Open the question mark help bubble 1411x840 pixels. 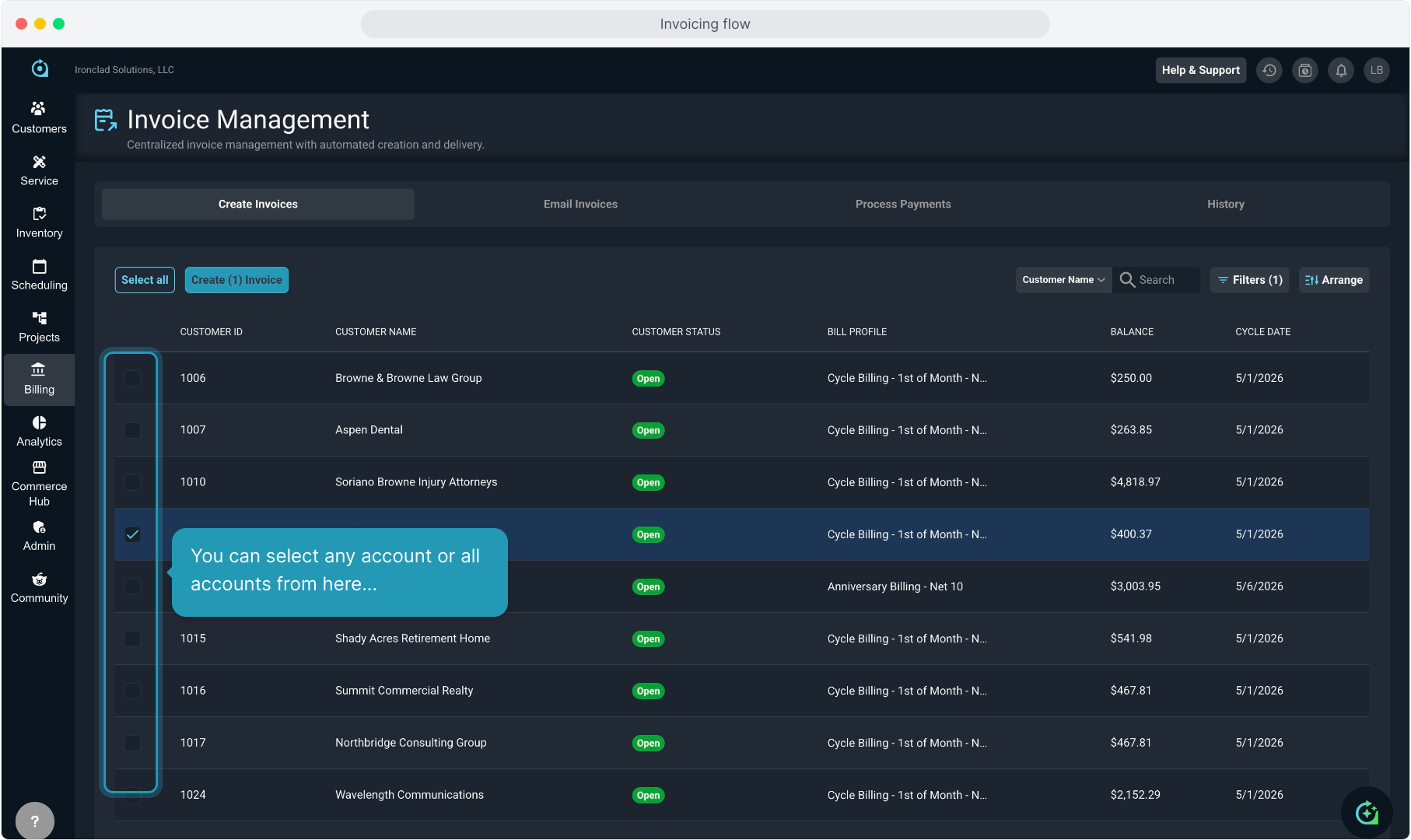[35, 821]
